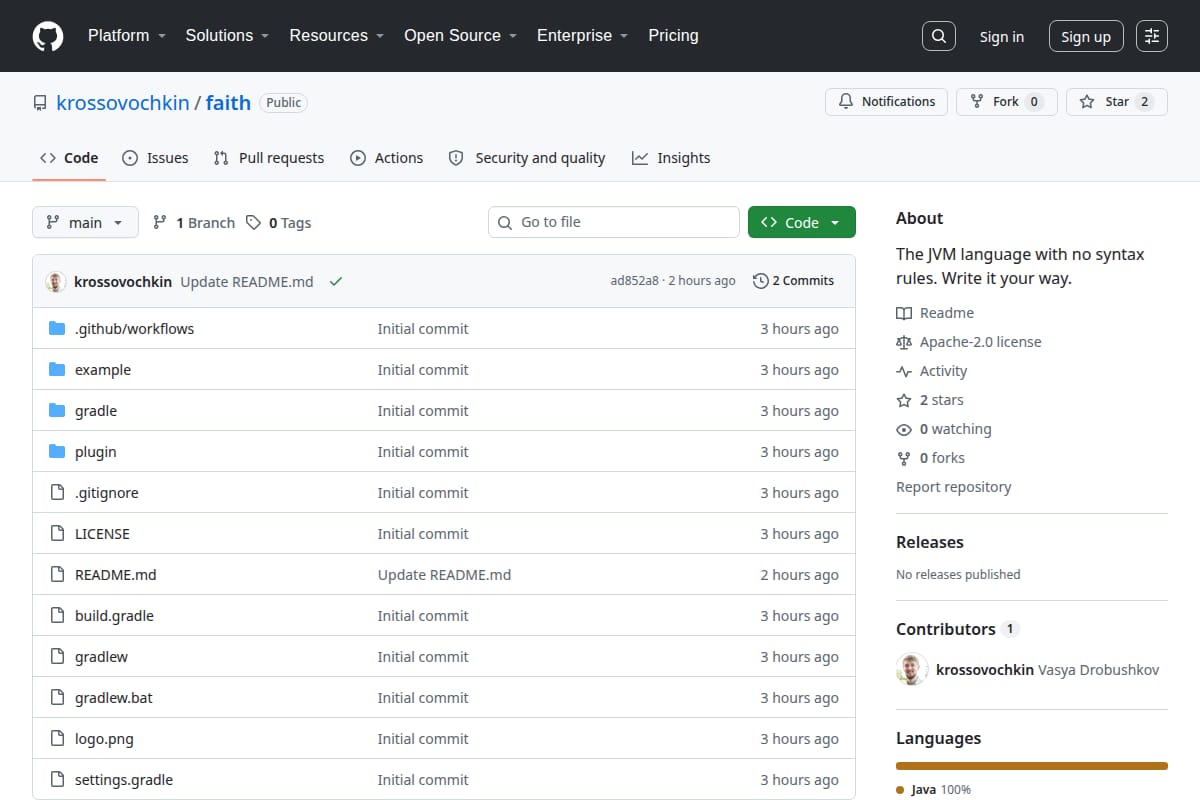
Task: View 0 watching link
Action: click(x=944, y=429)
